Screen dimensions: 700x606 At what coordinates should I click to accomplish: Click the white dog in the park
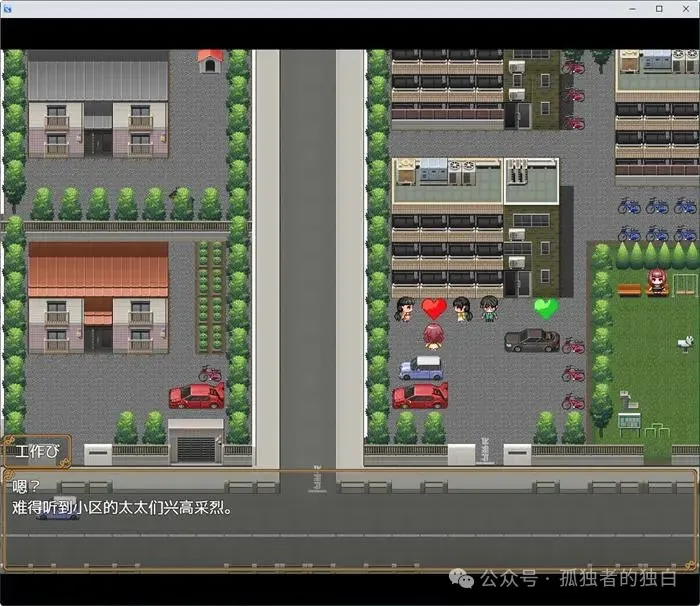[x=685, y=343]
